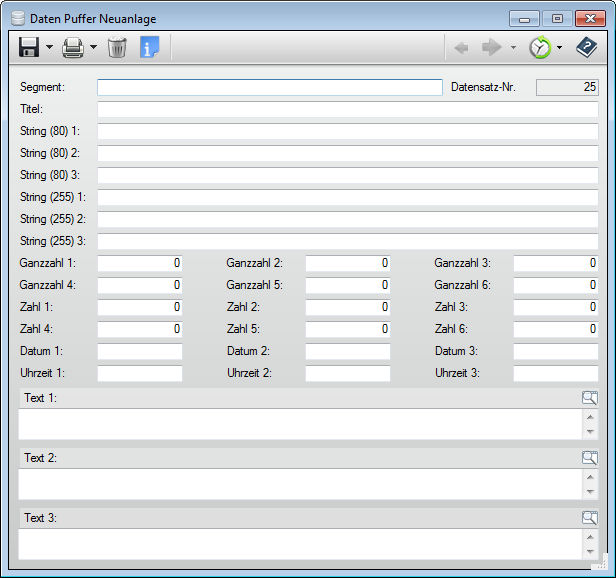Click the Save floppy disk icon
Viewport: 616px width, 578px height.
point(29,47)
